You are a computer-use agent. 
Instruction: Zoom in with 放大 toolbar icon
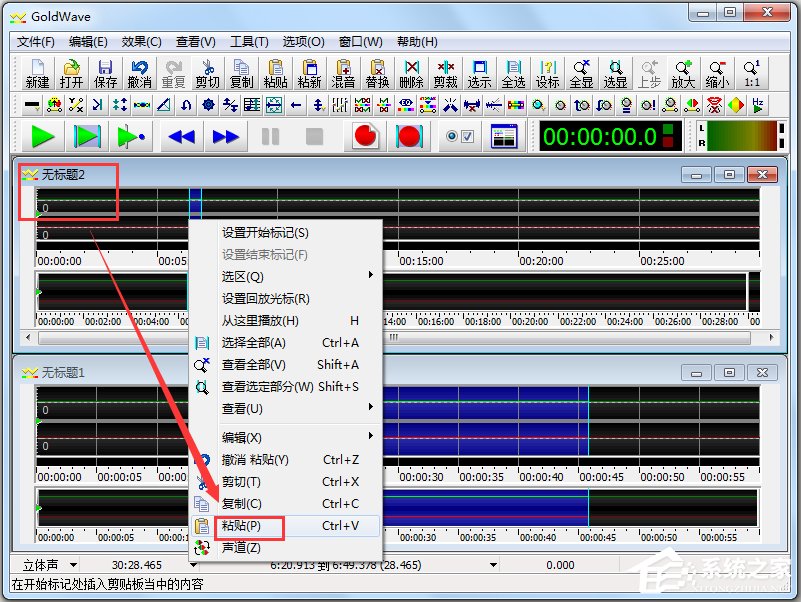click(x=683, y=74)
